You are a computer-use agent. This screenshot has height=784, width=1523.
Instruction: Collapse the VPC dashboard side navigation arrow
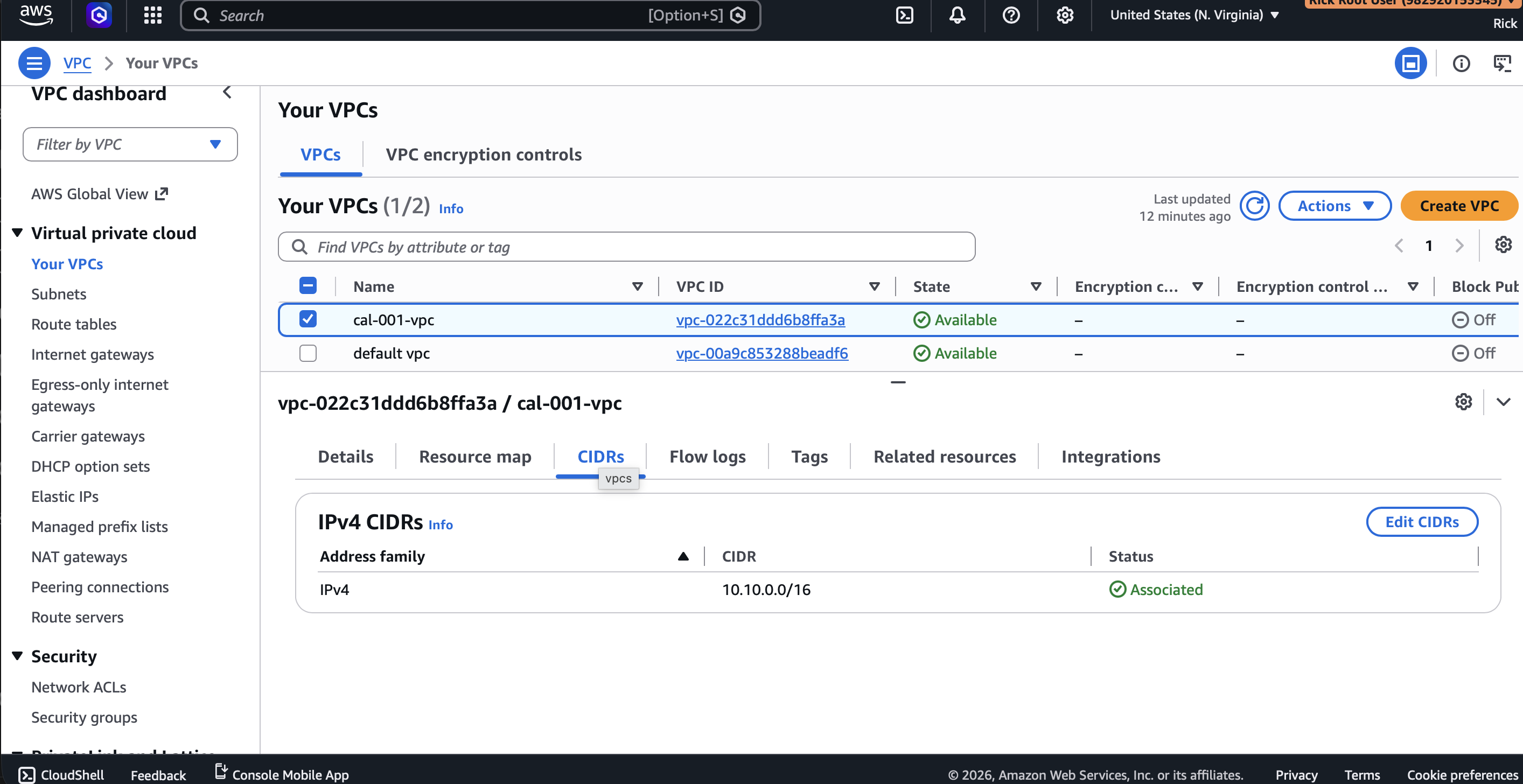pos(227,92)
